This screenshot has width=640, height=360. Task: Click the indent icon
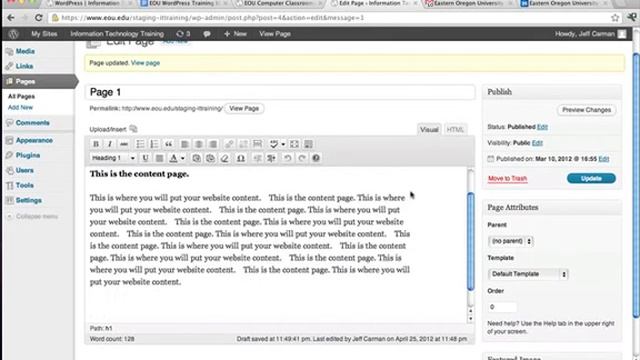coord(271,158)
